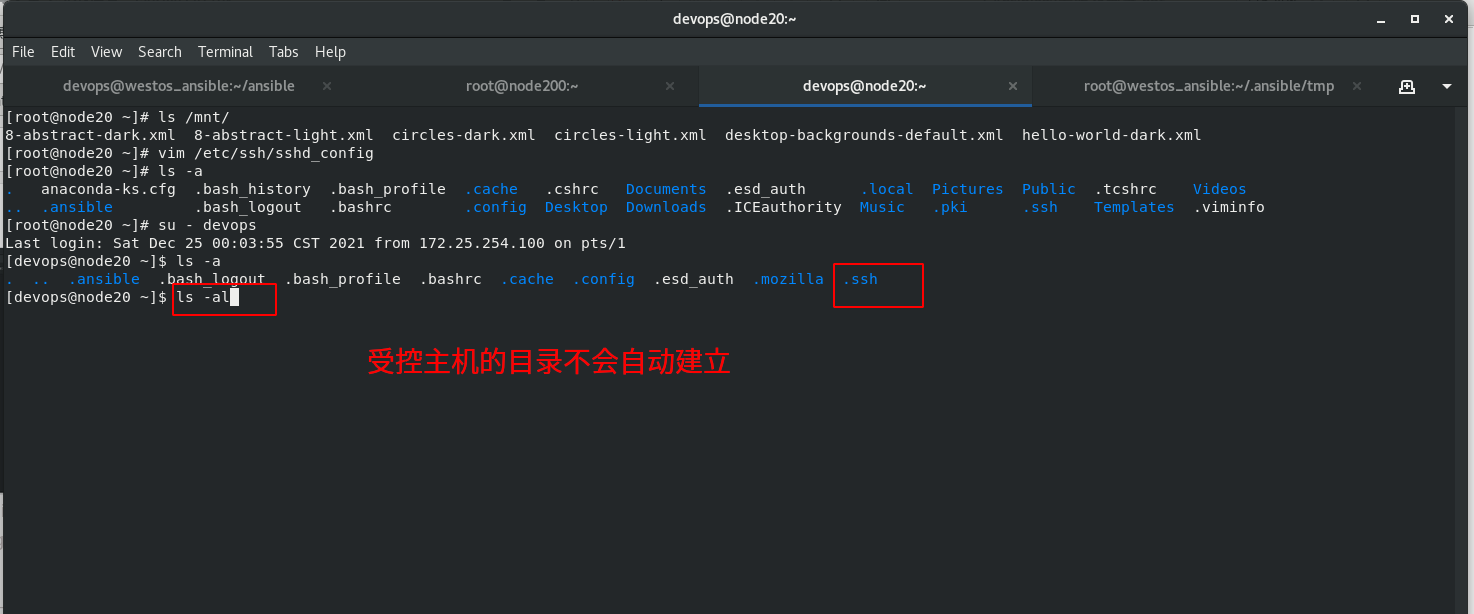Open the Tabs menu
The image size is (1474, 614).
tap(284, 52)
